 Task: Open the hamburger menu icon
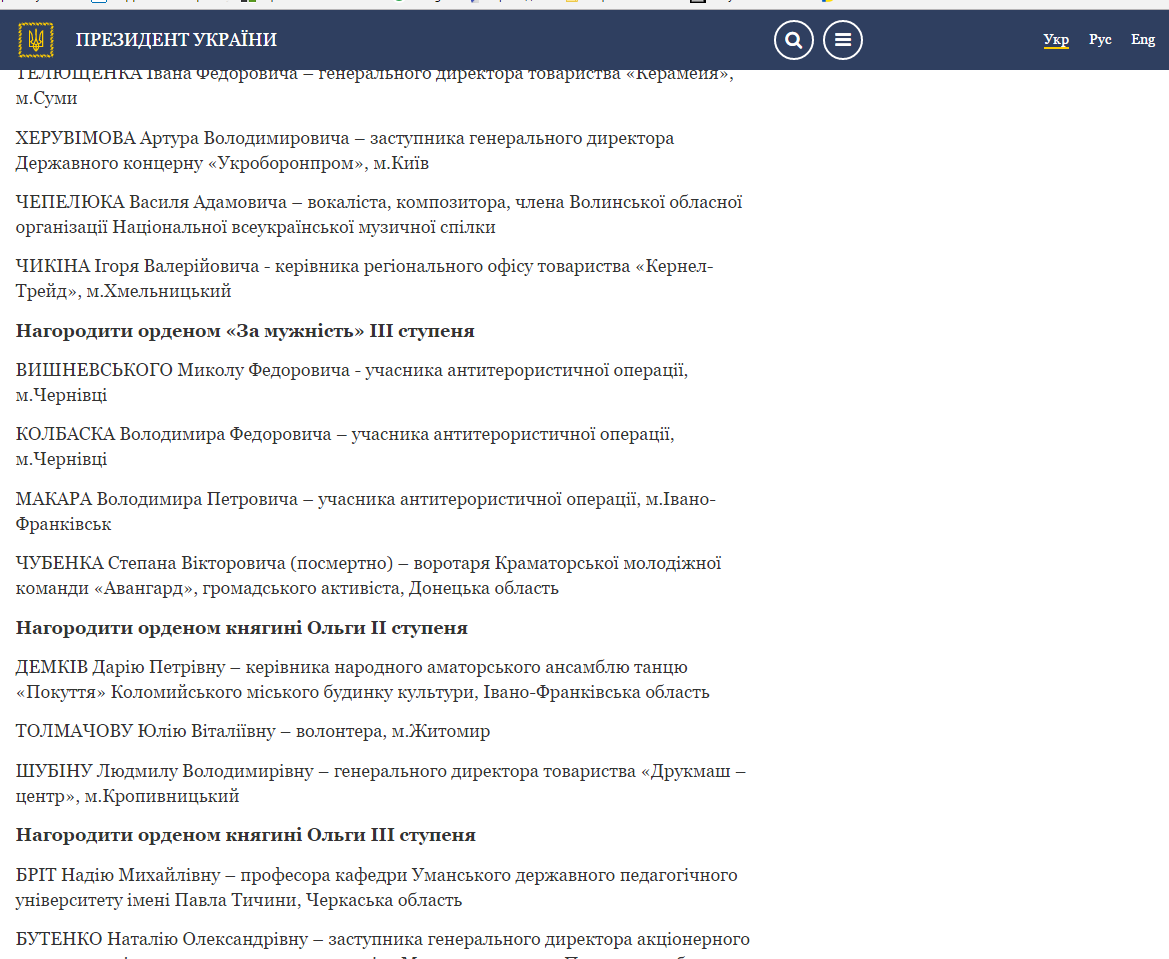[x=842, y=40]
